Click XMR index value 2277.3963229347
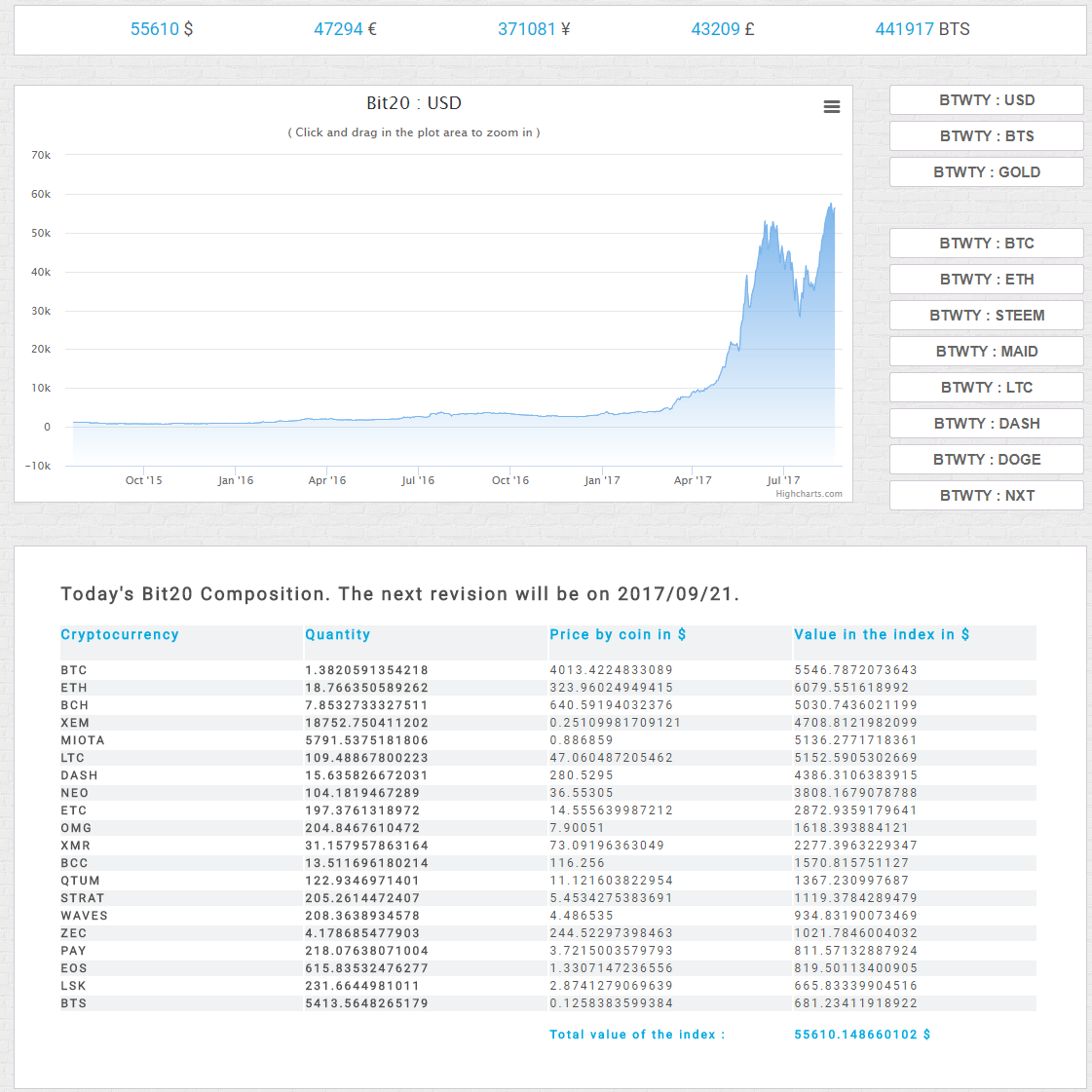 pos(855,846)
